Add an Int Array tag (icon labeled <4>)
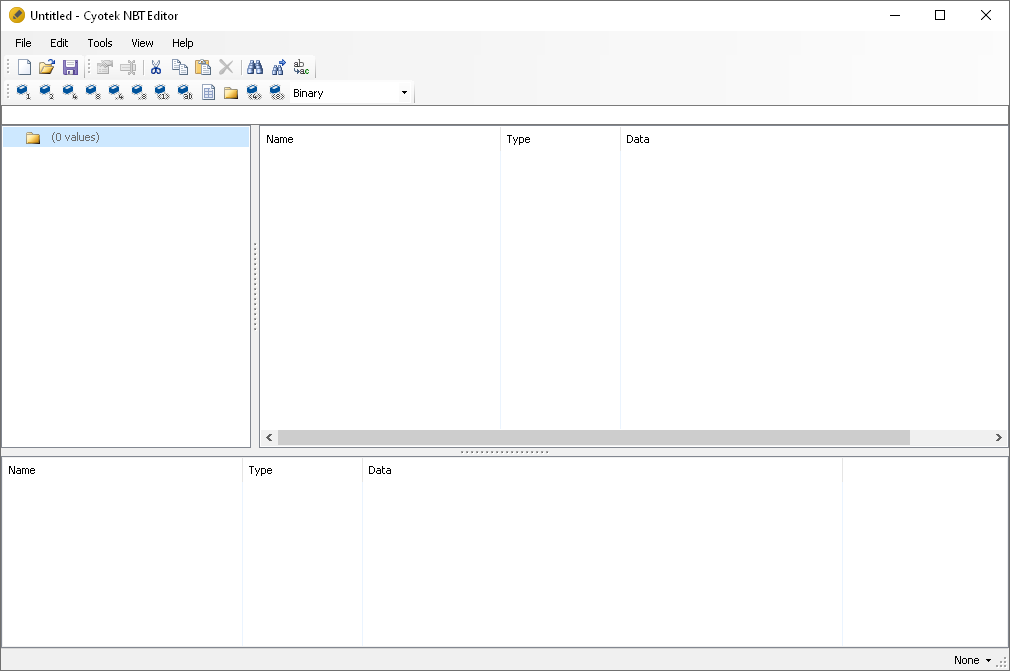The height and width of the screenshot is (671, 1010). (x=254, y=93)
